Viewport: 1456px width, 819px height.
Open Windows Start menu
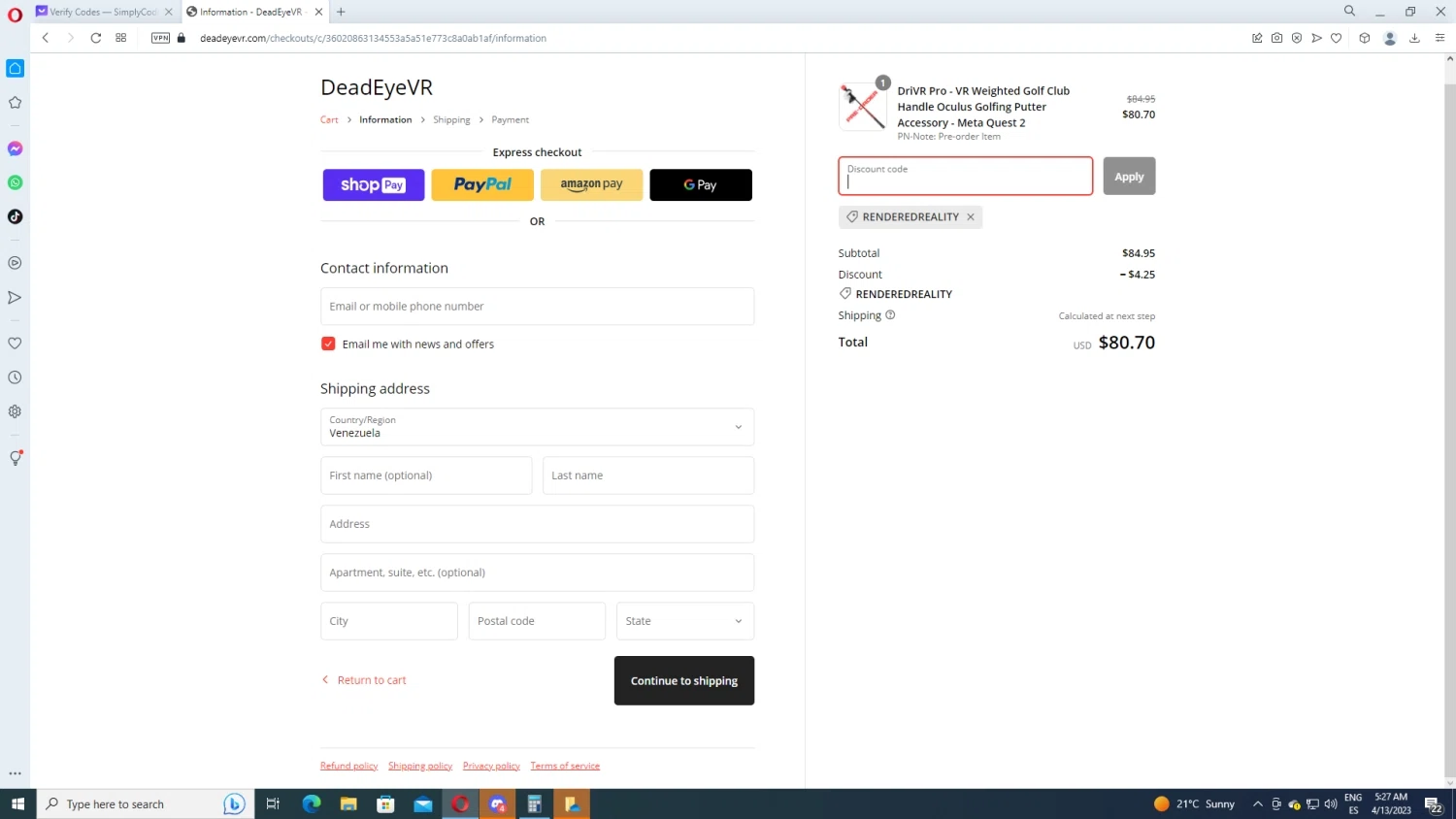(17, 803)
